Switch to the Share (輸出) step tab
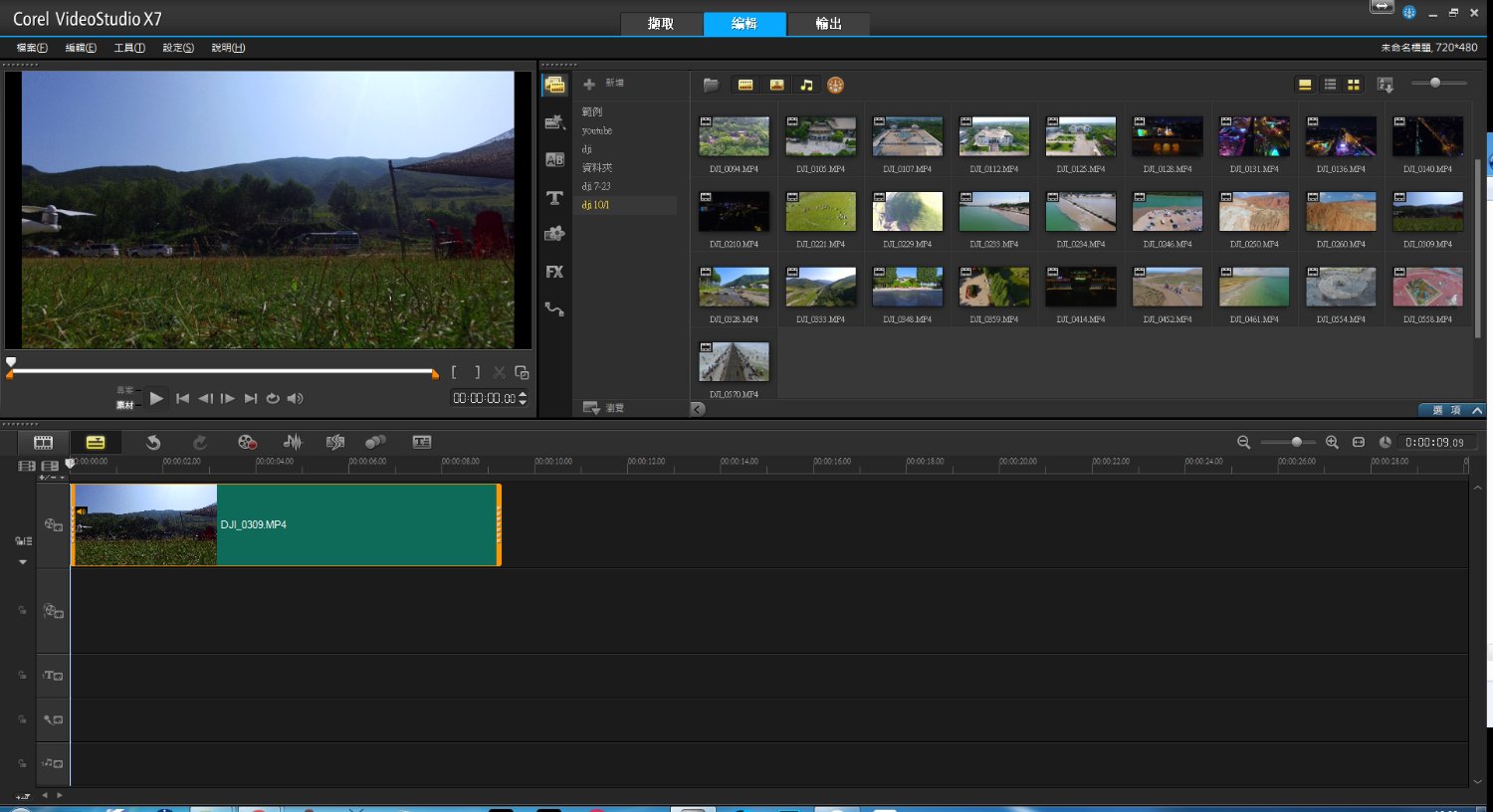The height and width of the screenshot is (812, 1493). tap(828, 24)
